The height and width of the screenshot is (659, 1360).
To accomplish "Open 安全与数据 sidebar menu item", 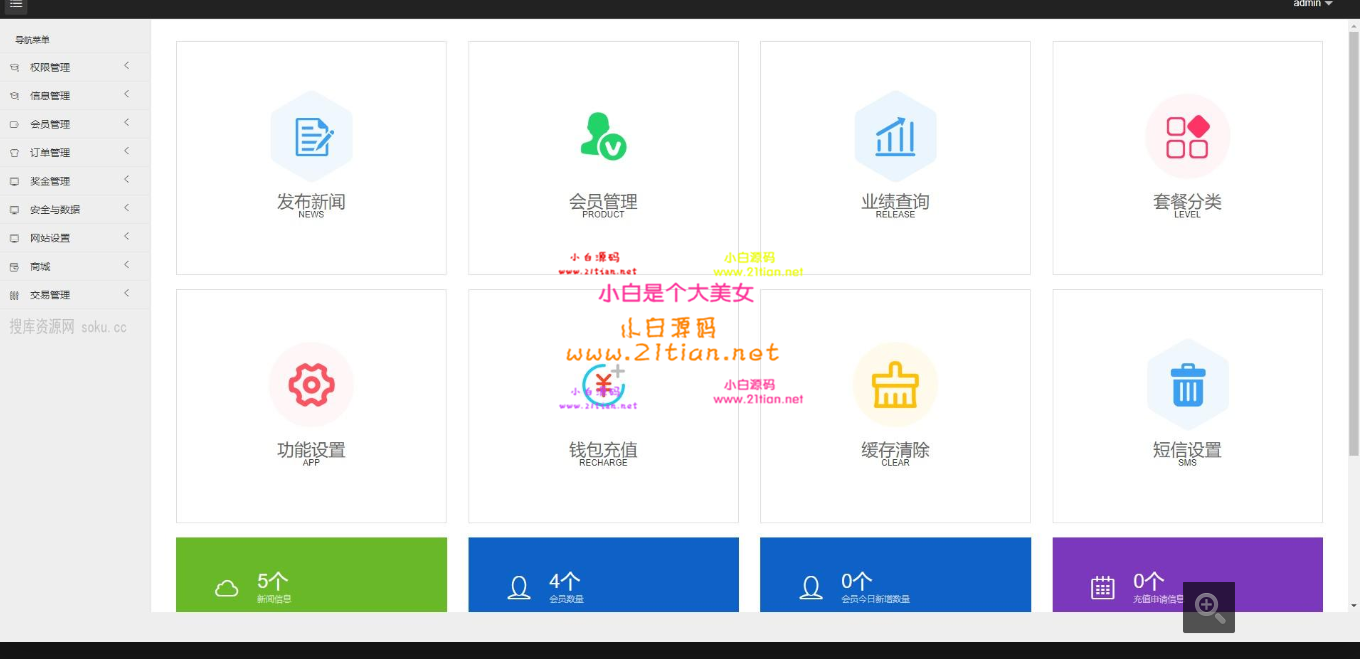I will [x=55, y=210].
